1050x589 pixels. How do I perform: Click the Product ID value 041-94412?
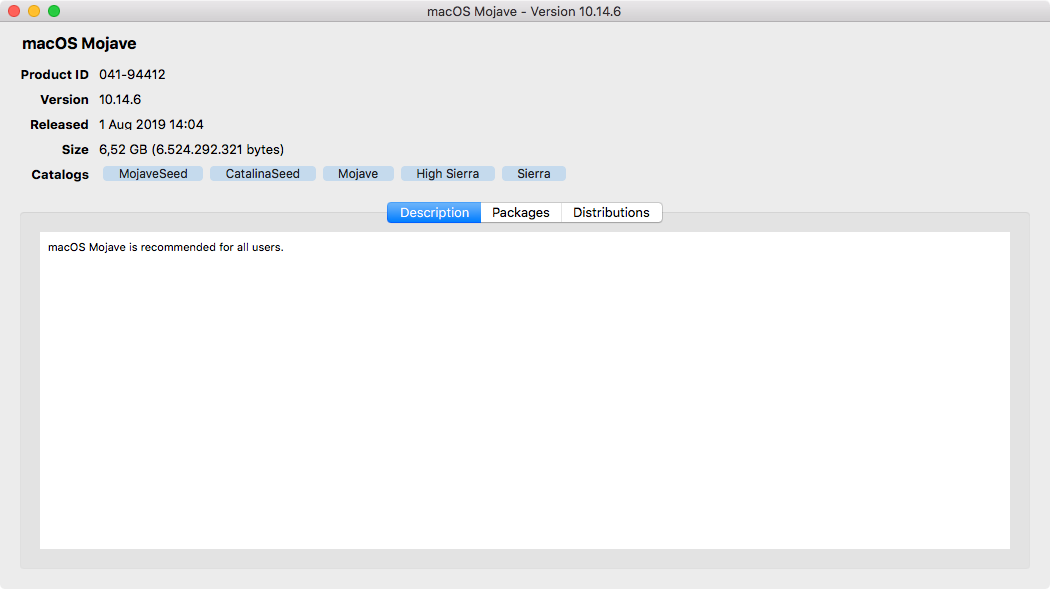tap(132, 74)
